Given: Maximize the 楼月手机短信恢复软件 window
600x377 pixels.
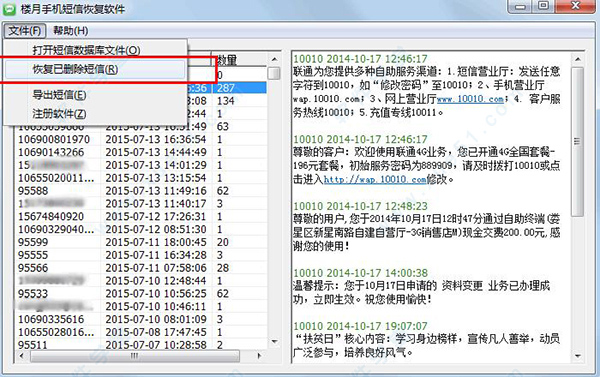Looking at the screenshot, I should coord(543,6).
